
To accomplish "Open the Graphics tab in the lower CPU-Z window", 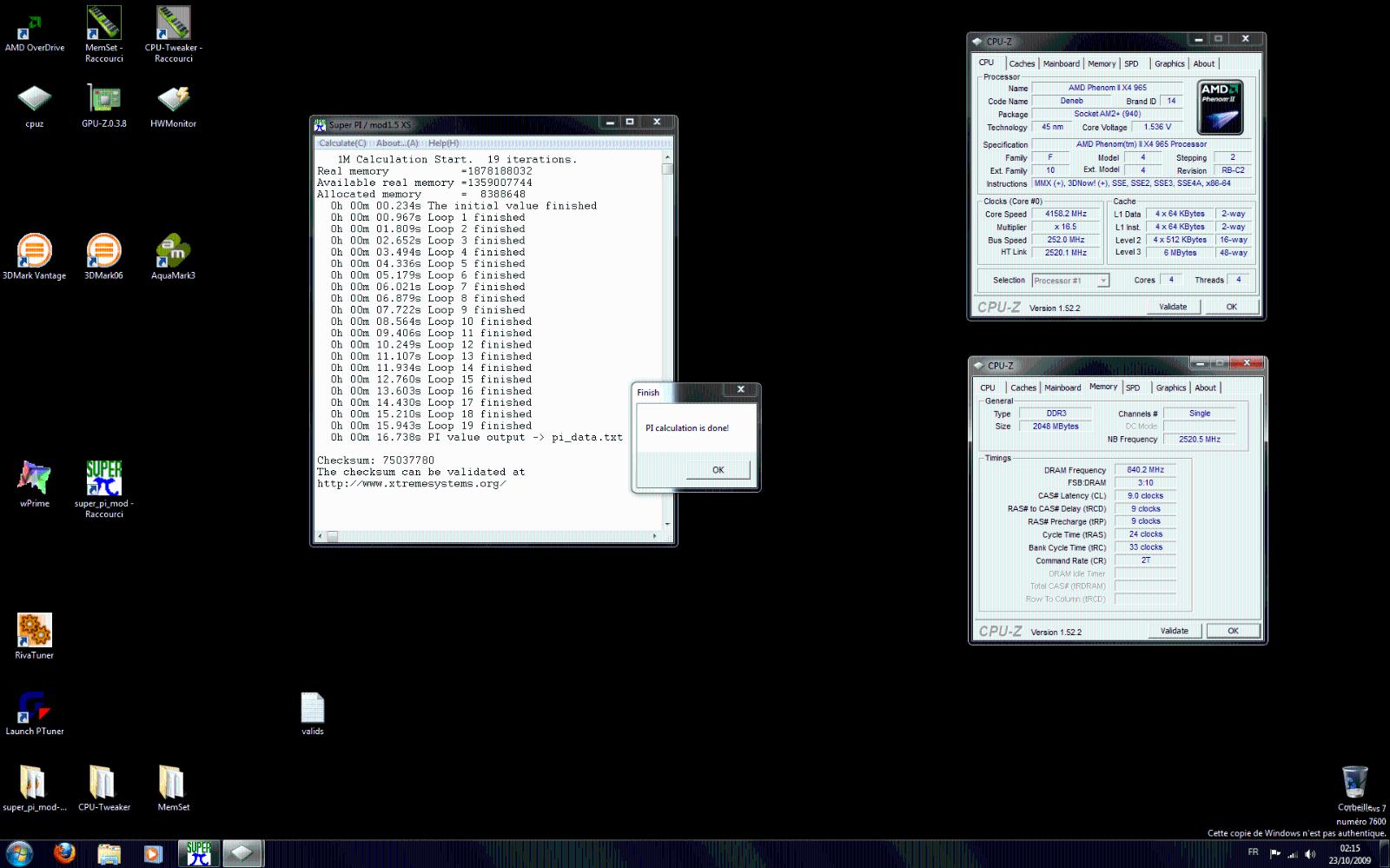I will click(x=1171, y=388).
